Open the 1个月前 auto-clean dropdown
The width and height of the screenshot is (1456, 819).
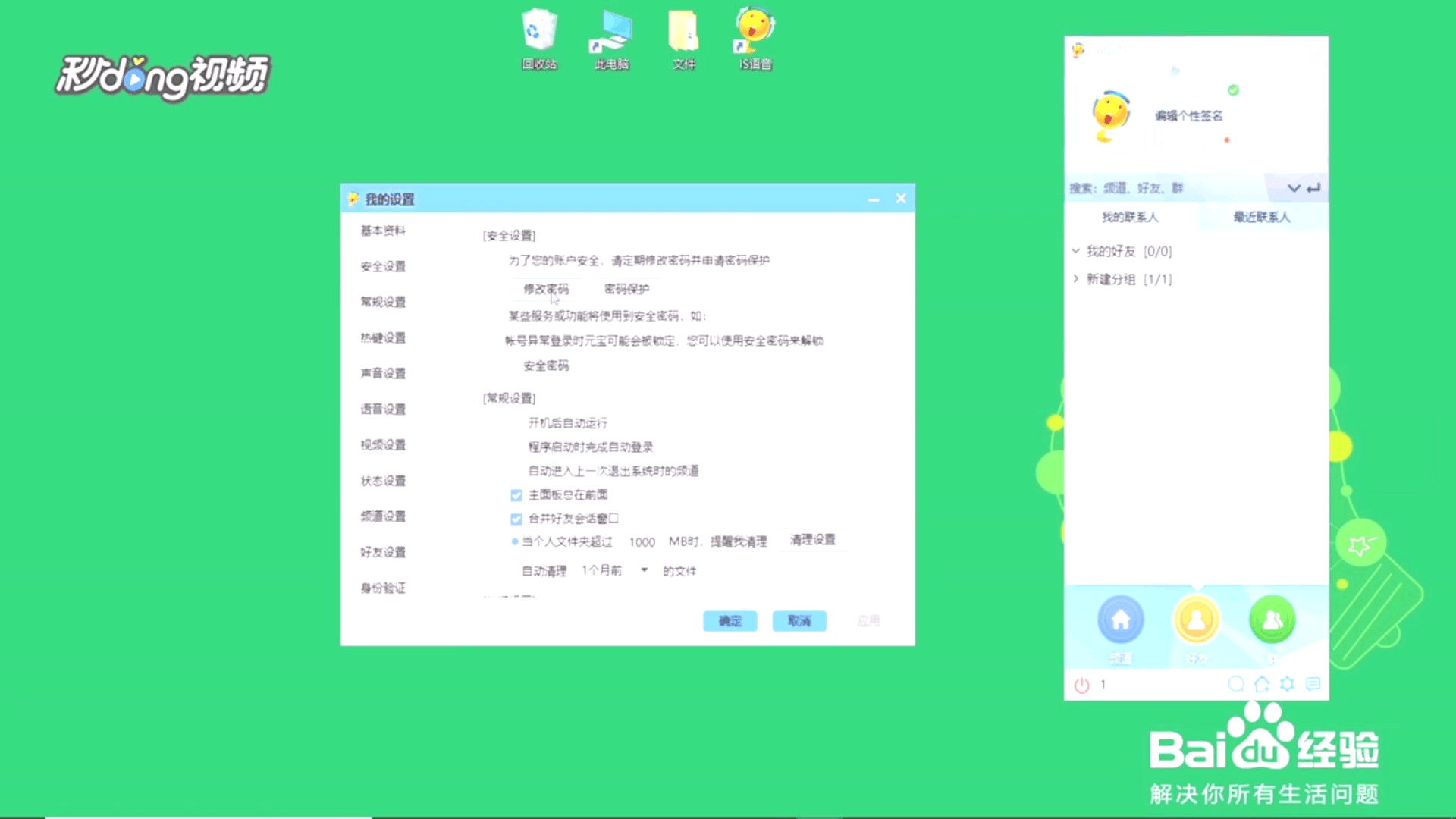(x=644, y=570)
